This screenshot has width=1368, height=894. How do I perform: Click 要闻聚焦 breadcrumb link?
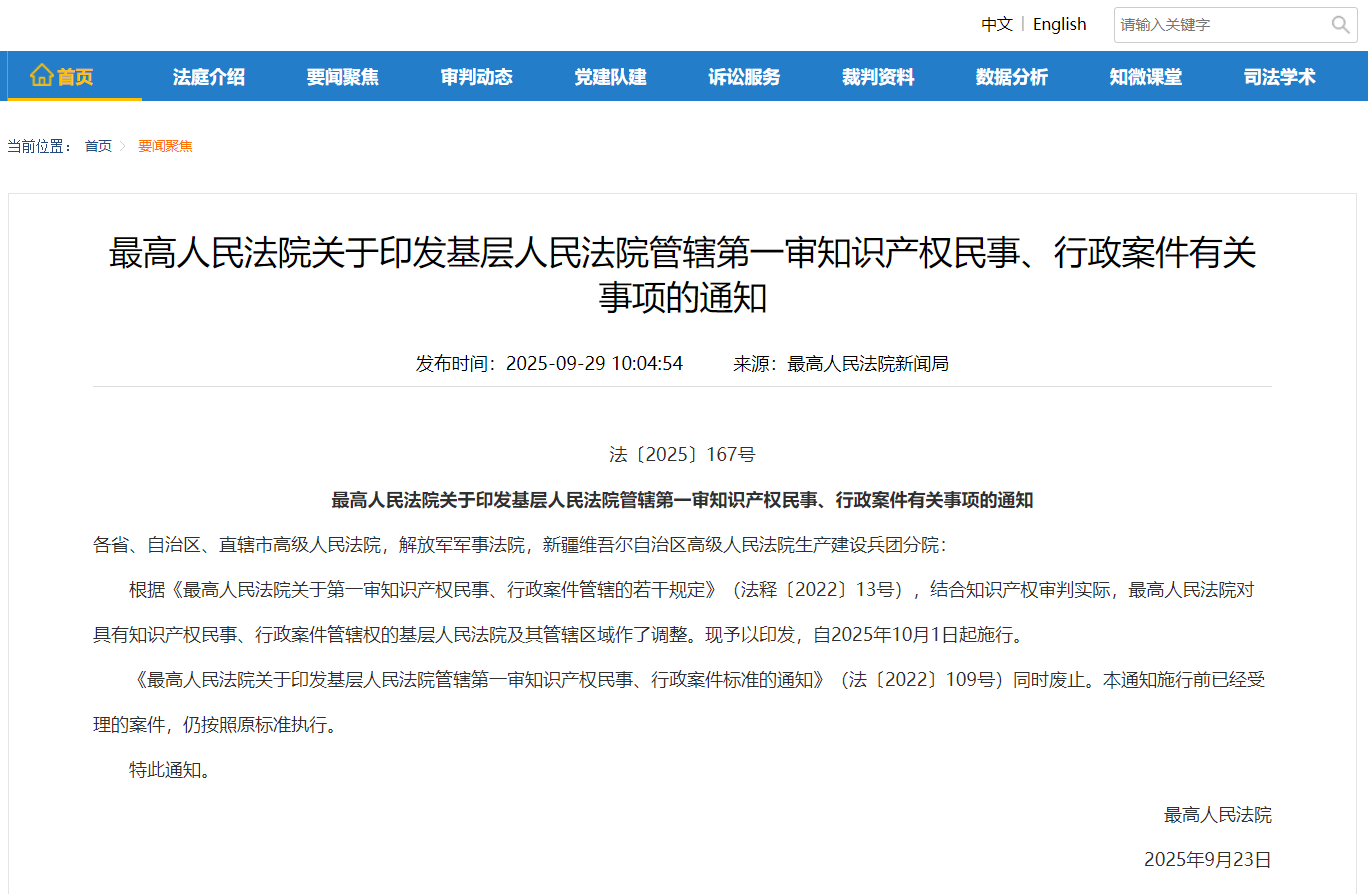click(x=165, y=146)
